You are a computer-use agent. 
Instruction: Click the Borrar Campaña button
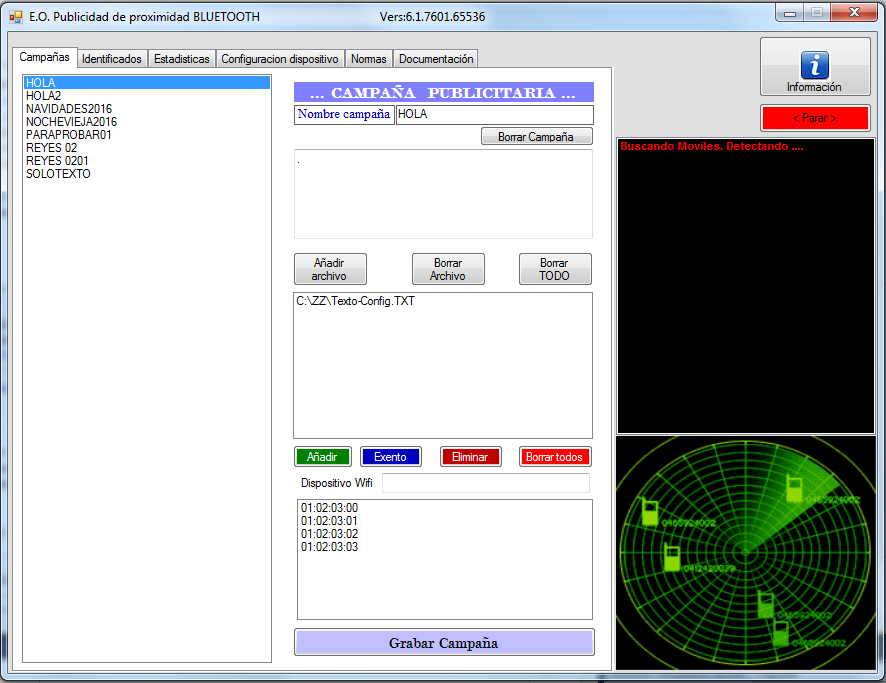[x=536, y=137]
